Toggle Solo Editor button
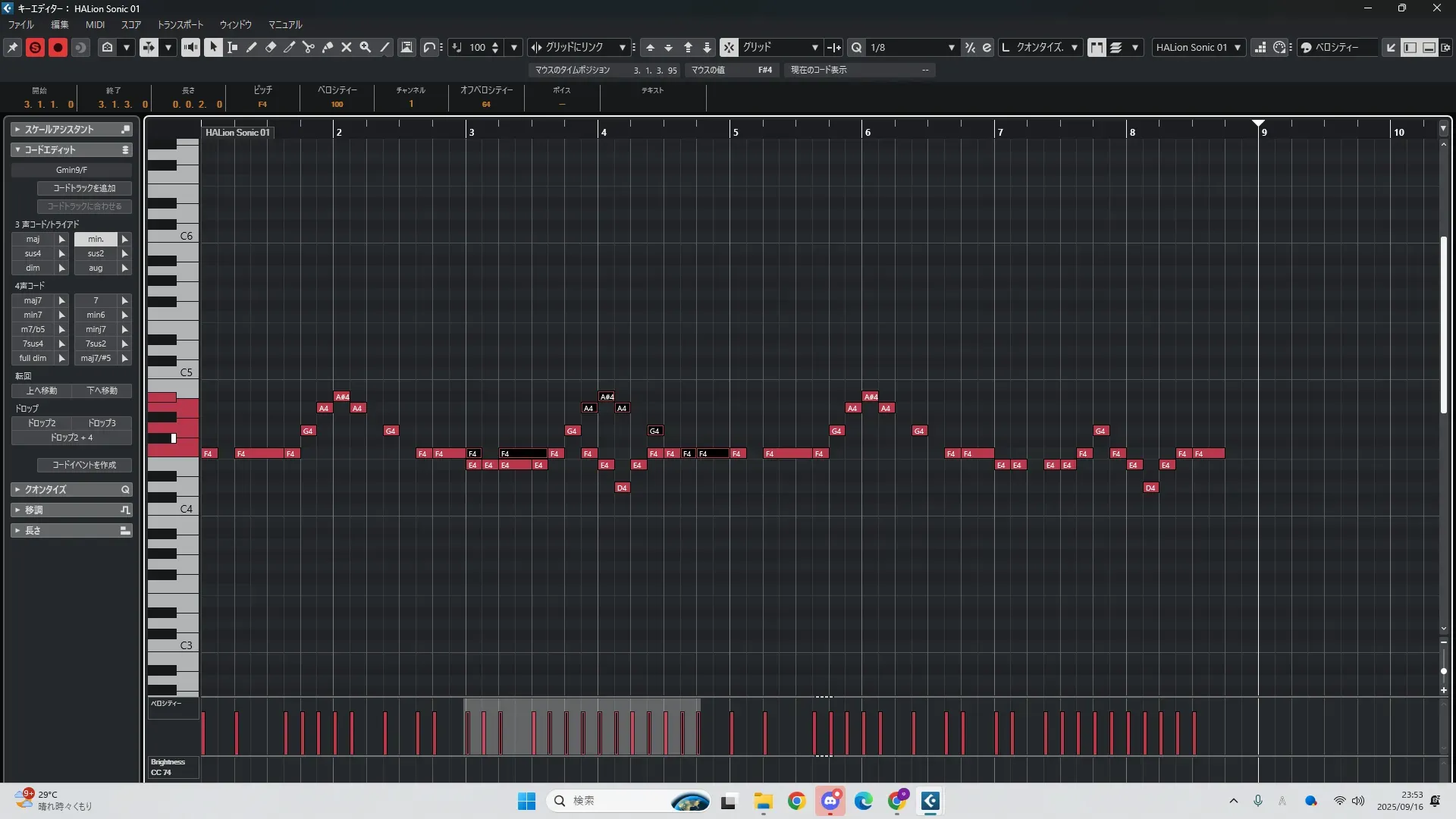The image size is (1456, 819). point(35,47)
